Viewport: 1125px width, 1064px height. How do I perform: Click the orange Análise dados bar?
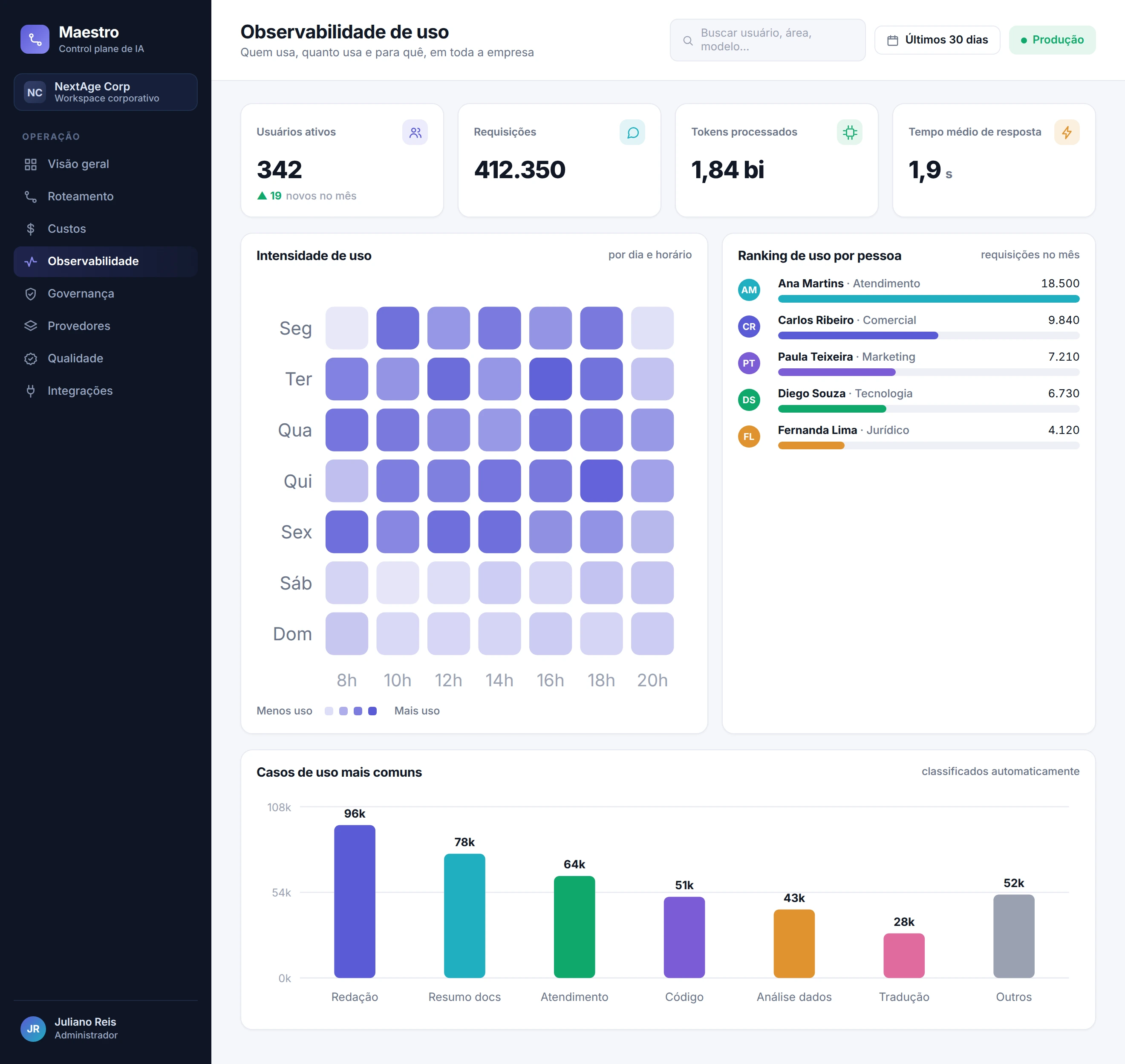pos(794,944)
